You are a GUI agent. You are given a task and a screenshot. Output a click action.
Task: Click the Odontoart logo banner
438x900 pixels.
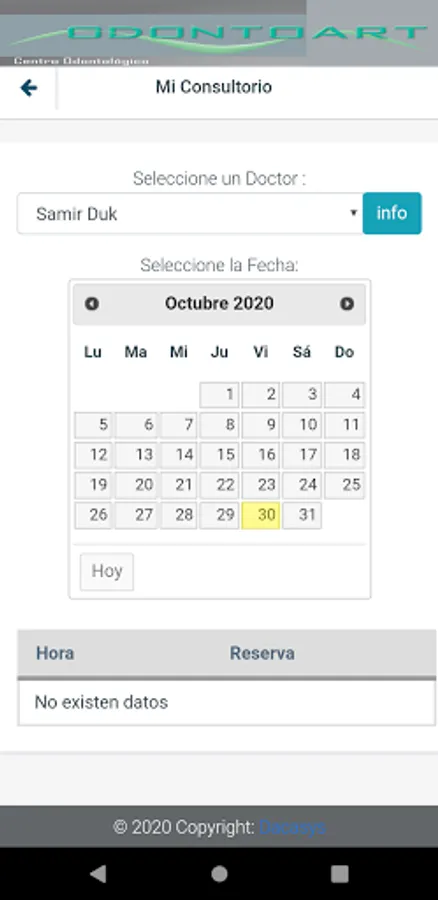[219, 33]
